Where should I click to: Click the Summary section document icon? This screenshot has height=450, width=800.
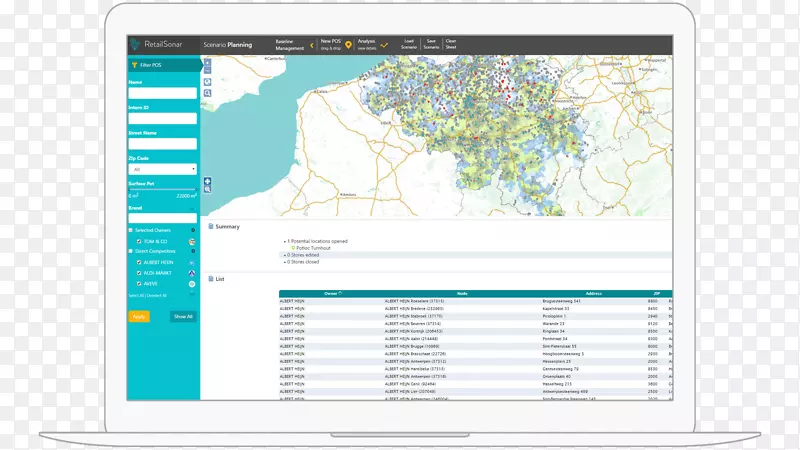pyautogui.click(x=210, y=226)
